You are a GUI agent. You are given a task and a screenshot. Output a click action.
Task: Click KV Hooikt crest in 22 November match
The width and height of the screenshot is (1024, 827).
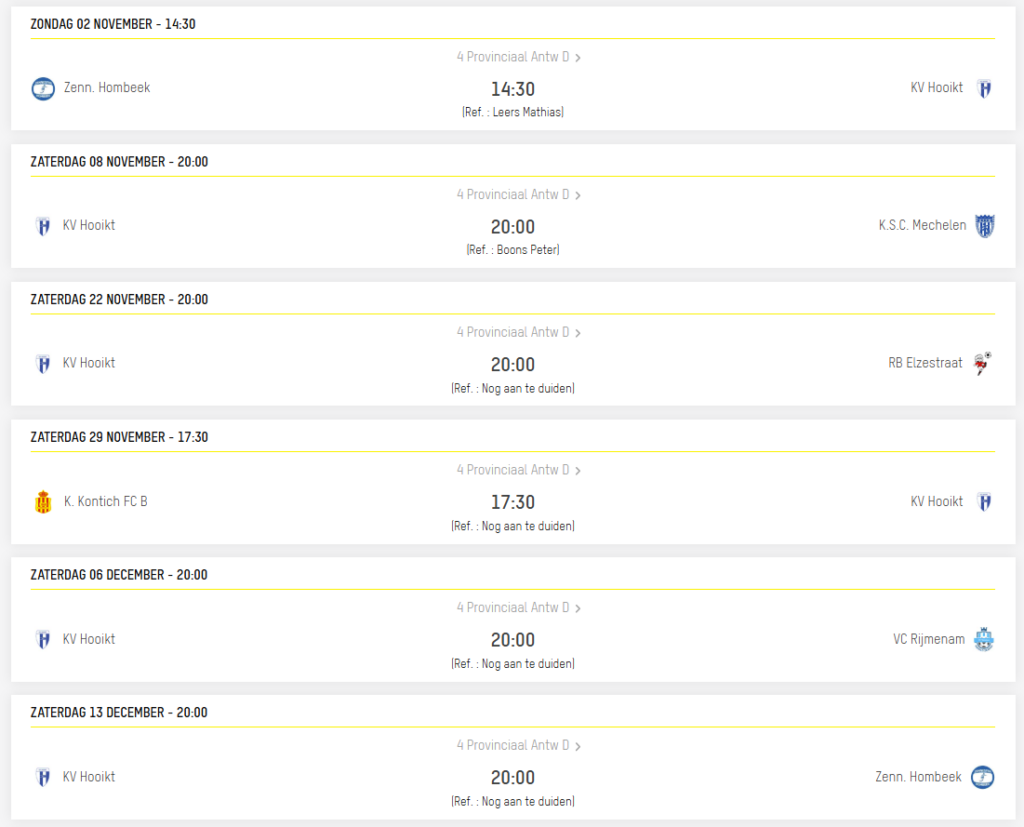[x=43, y=364]
